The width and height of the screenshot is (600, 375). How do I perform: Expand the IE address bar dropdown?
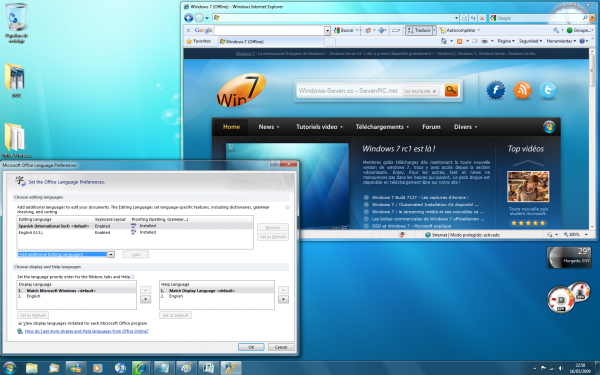(456, 18)
